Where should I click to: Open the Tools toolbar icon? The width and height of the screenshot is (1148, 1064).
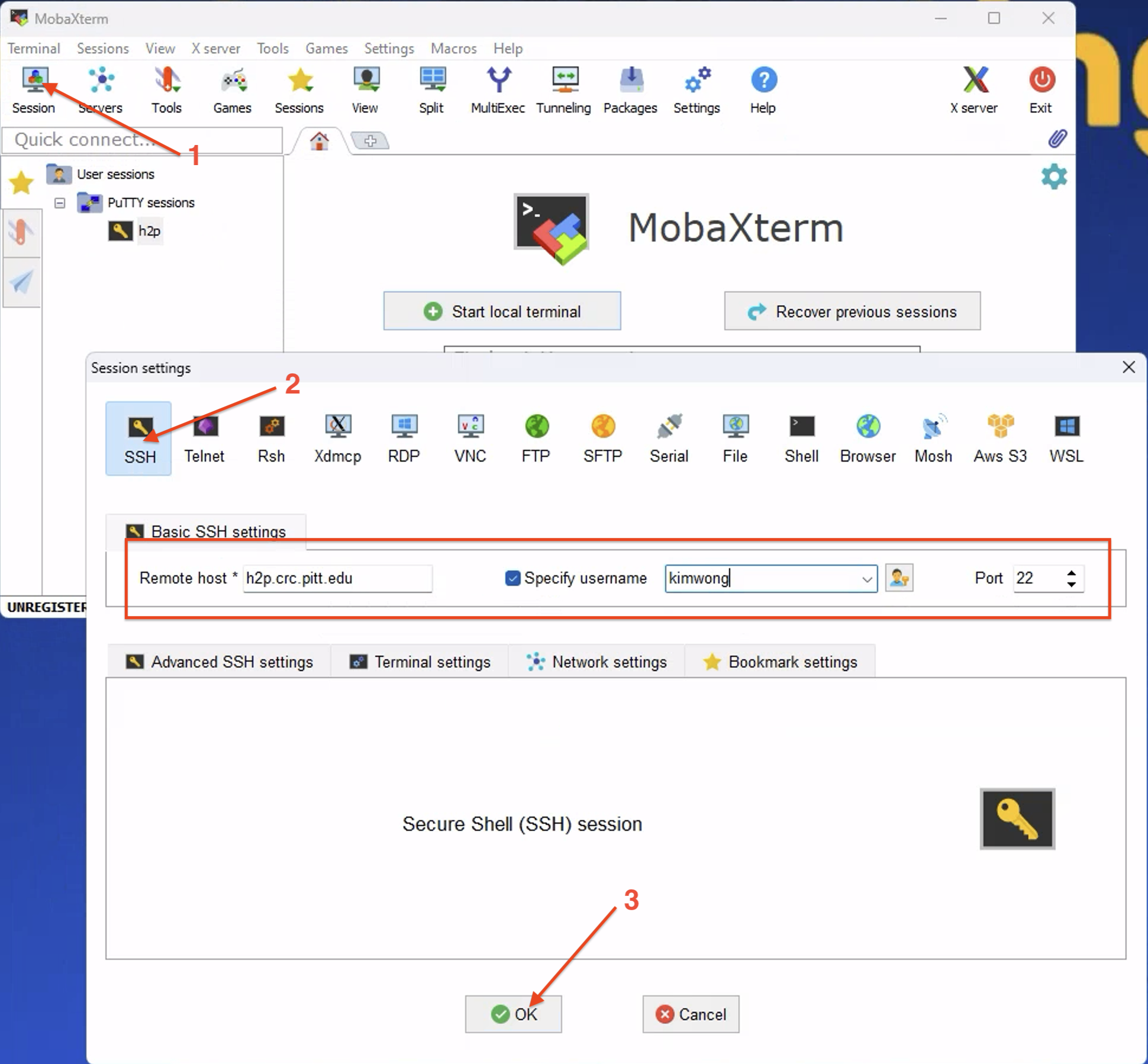pyautogui.click(x=166, y=91)
